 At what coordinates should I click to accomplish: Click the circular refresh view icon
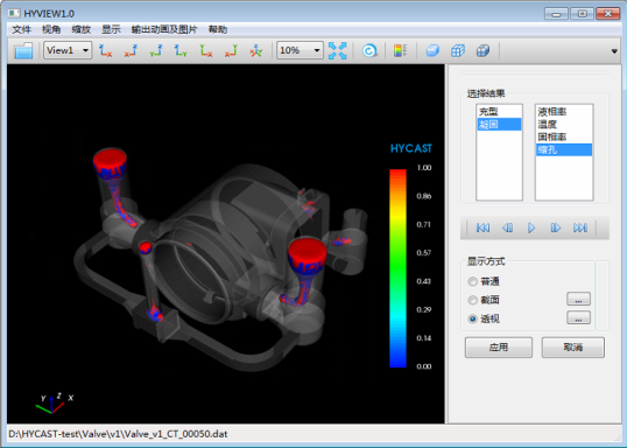click(370, 50)
